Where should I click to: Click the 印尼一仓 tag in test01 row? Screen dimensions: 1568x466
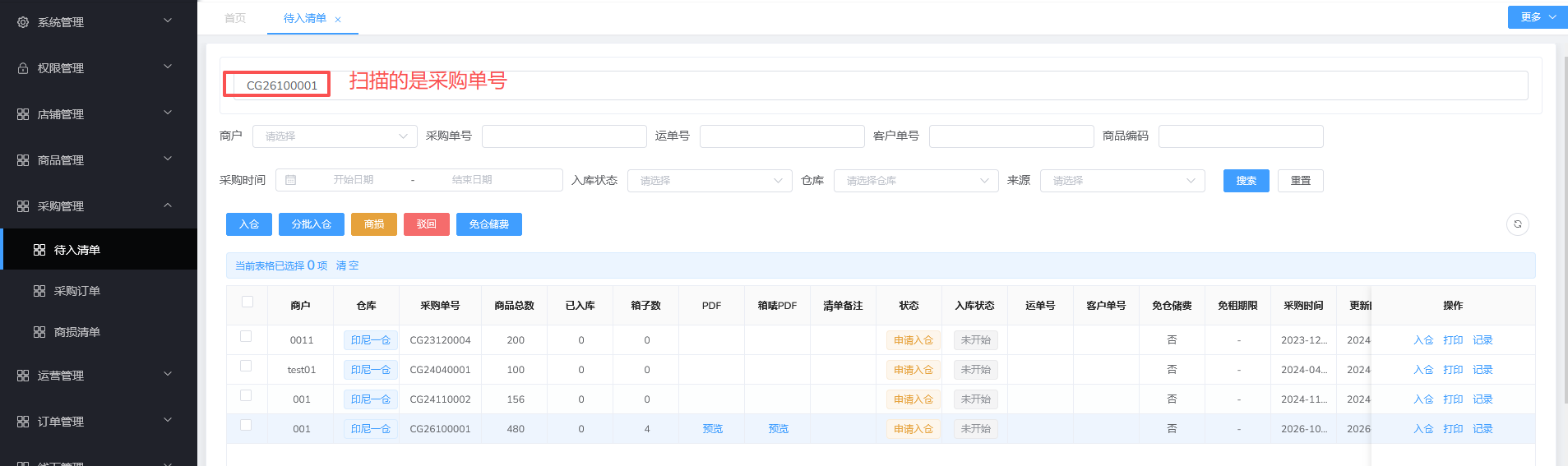coord(371,370)
